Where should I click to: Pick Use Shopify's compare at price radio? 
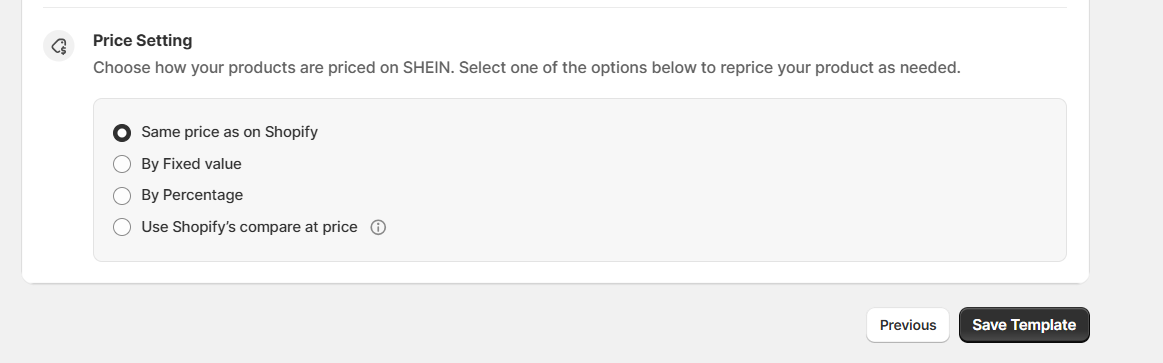122,227
